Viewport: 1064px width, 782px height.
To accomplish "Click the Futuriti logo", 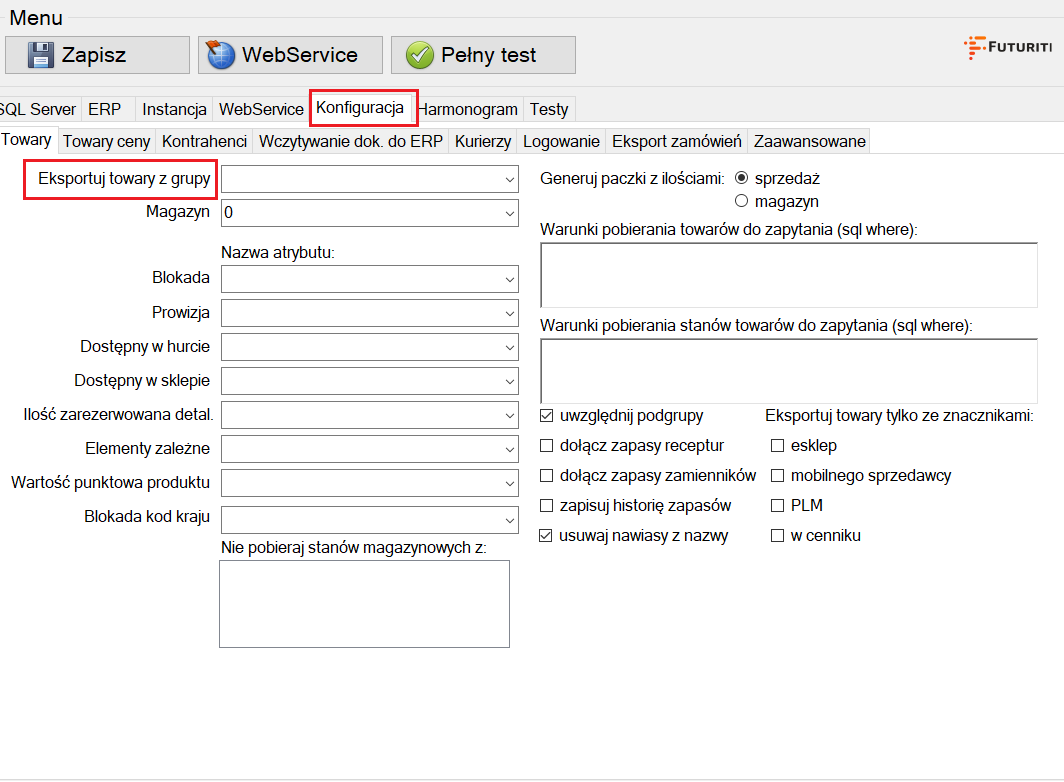I will (1005, 47).
